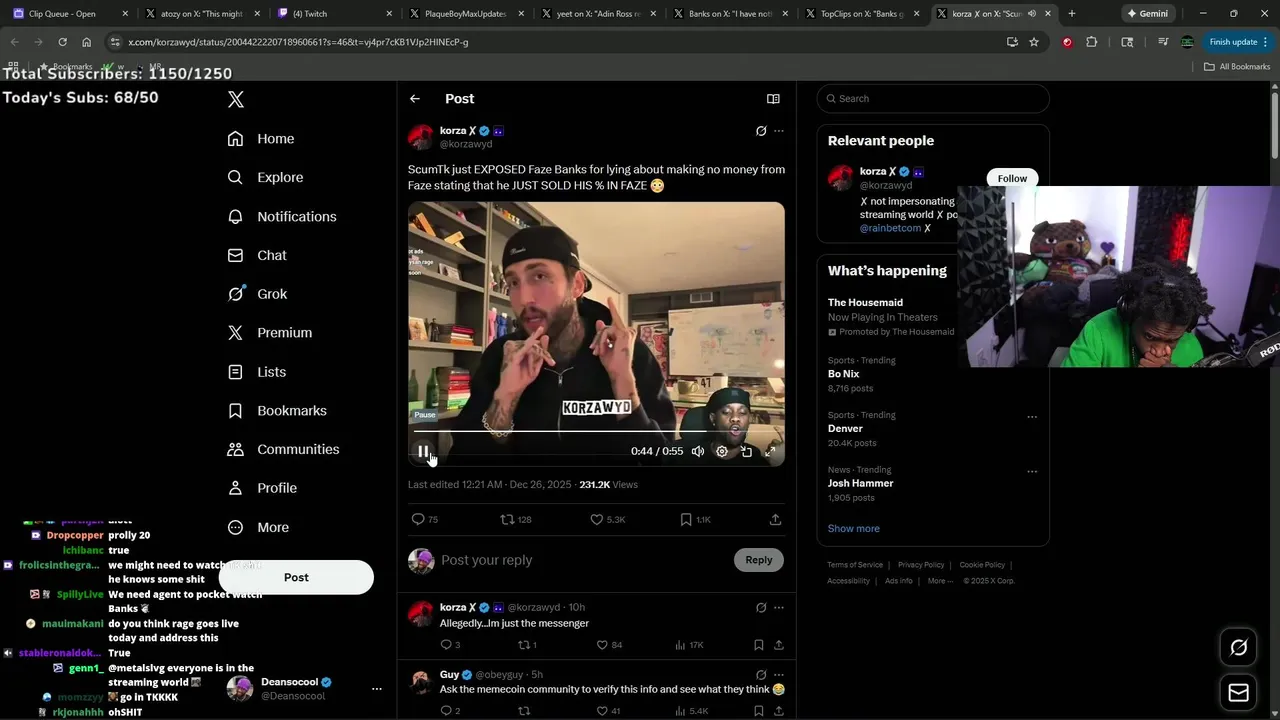Open options for Josh Hammer trend
The height and width of the screenshot is (720, 1280).
(1032, 472)
